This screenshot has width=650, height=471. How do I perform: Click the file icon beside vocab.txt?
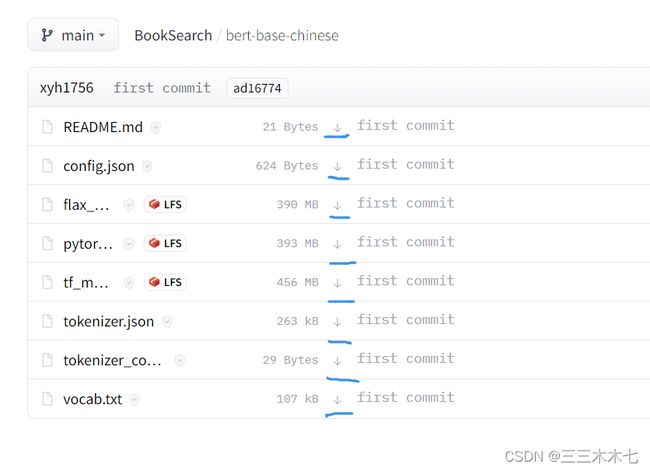[x=47, y=399]
